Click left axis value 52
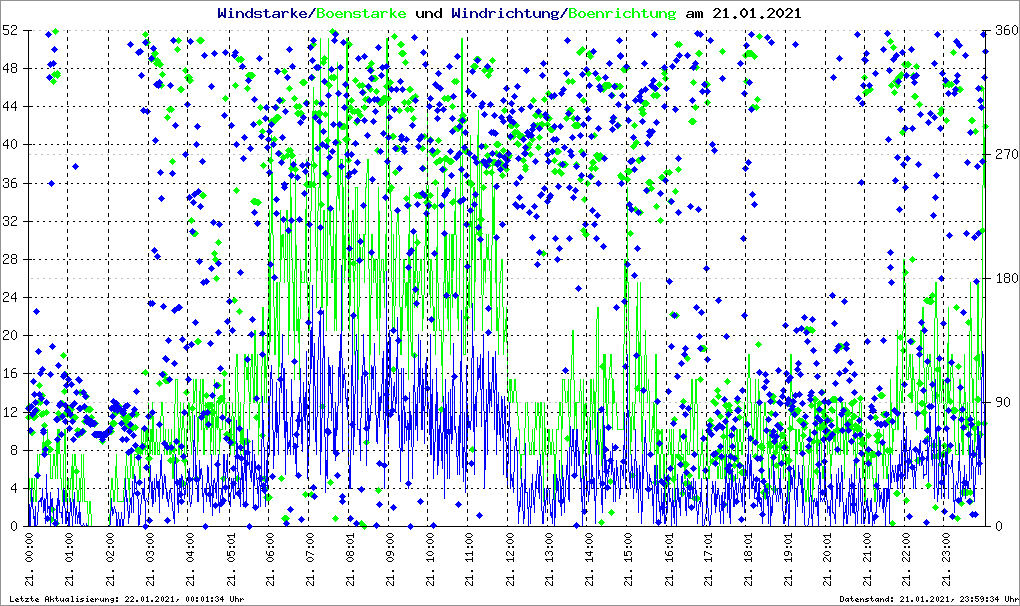 [9, 31]
